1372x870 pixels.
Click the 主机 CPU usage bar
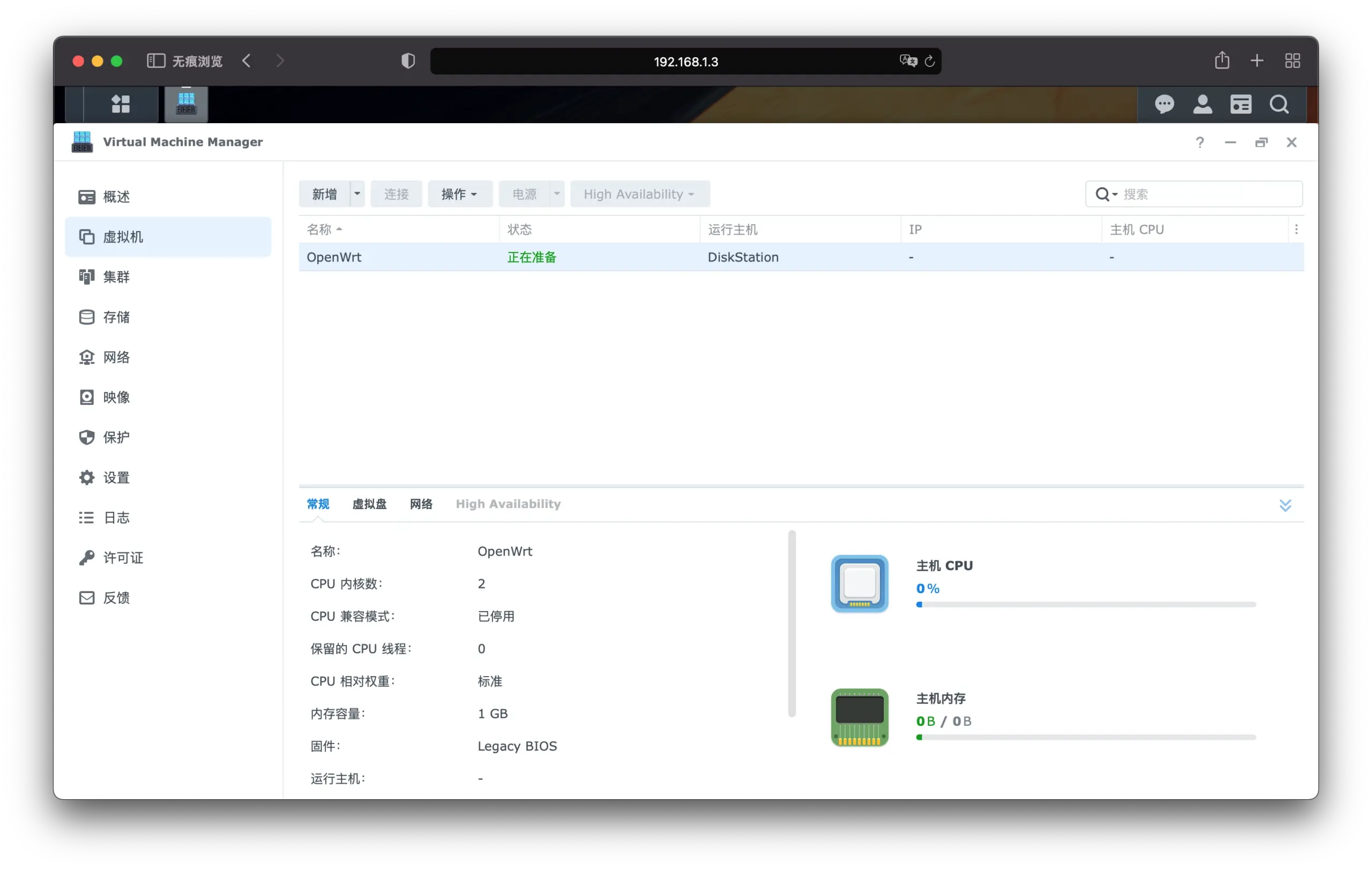click(x=1086, y=605)
